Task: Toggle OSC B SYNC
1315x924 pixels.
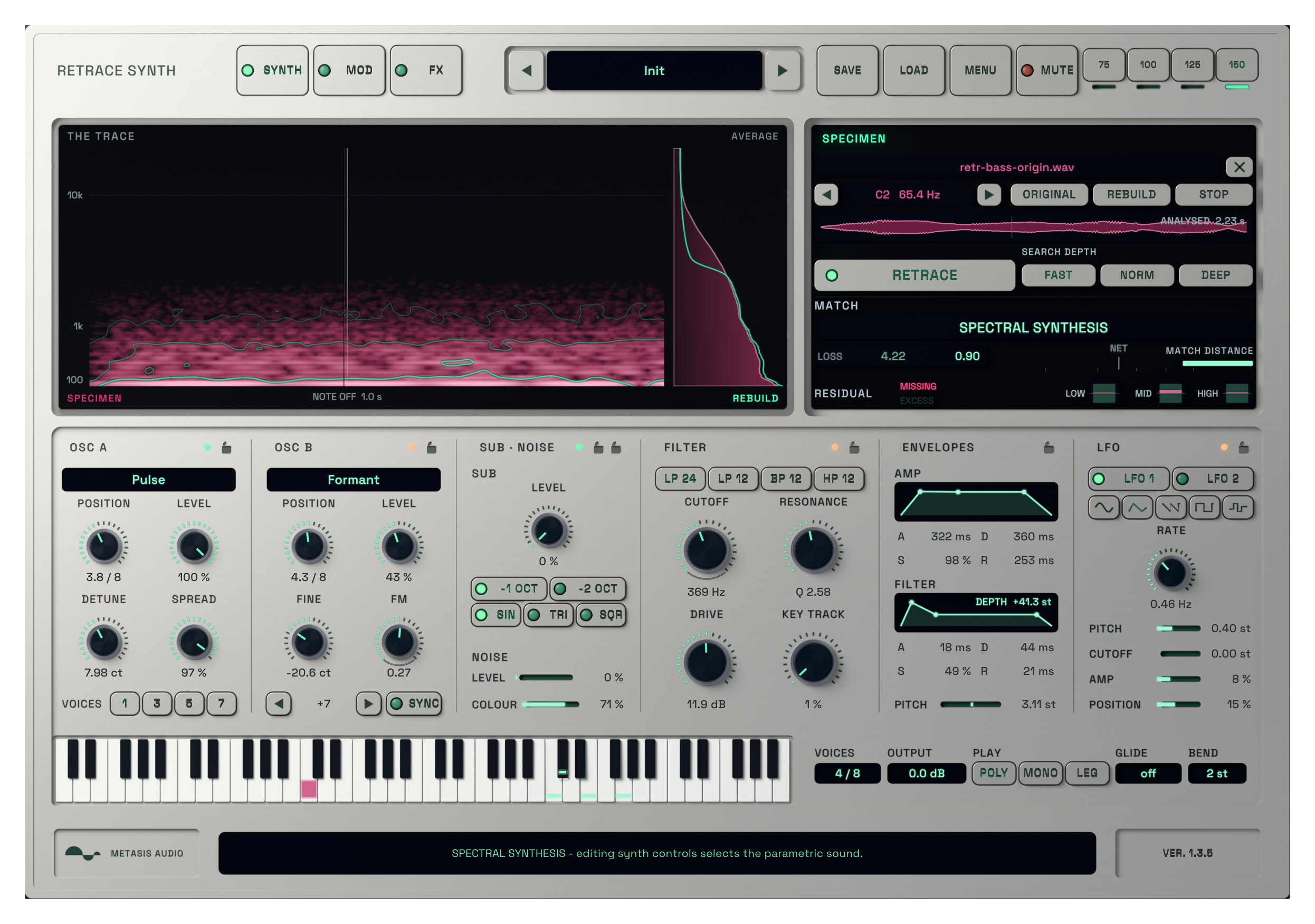Action: [x=415, y=703]
